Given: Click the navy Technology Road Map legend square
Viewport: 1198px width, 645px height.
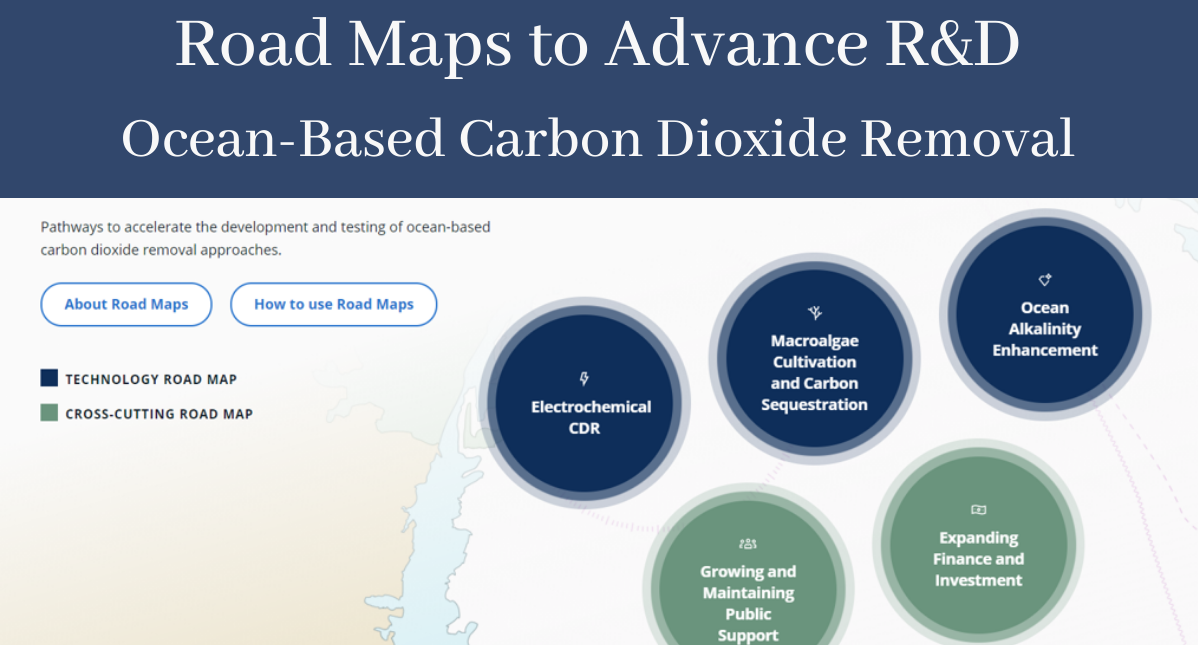Looking at the screenshot, I should (x=48, y=377).
